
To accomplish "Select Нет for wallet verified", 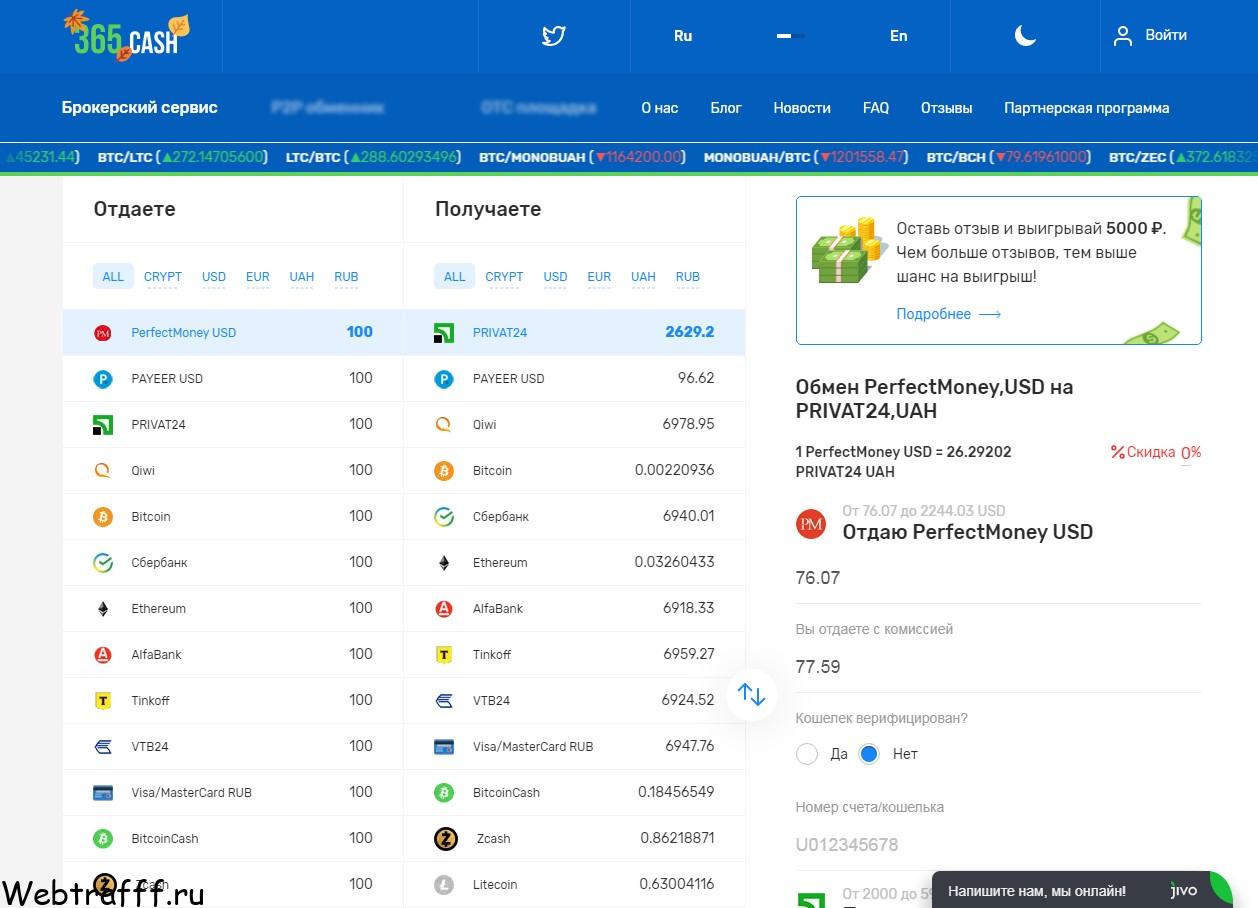I will [869, 754].
